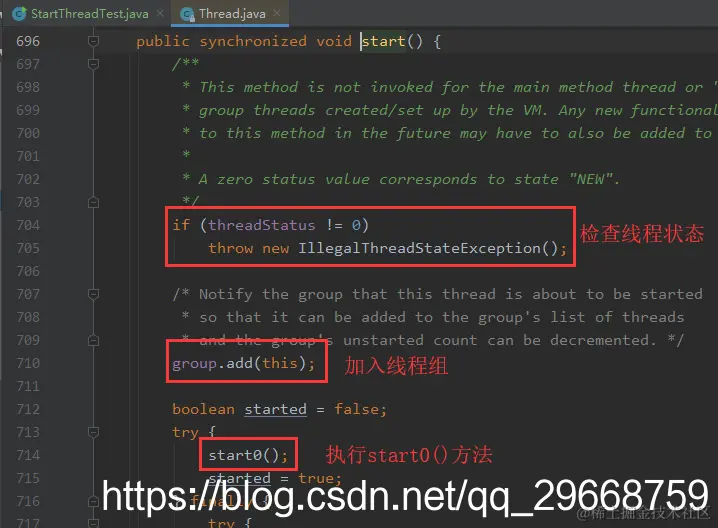The width and height of the screenshot is (718, 528).
Task: Collapse the block comment fold at line 707
Action: coord(93,294)
